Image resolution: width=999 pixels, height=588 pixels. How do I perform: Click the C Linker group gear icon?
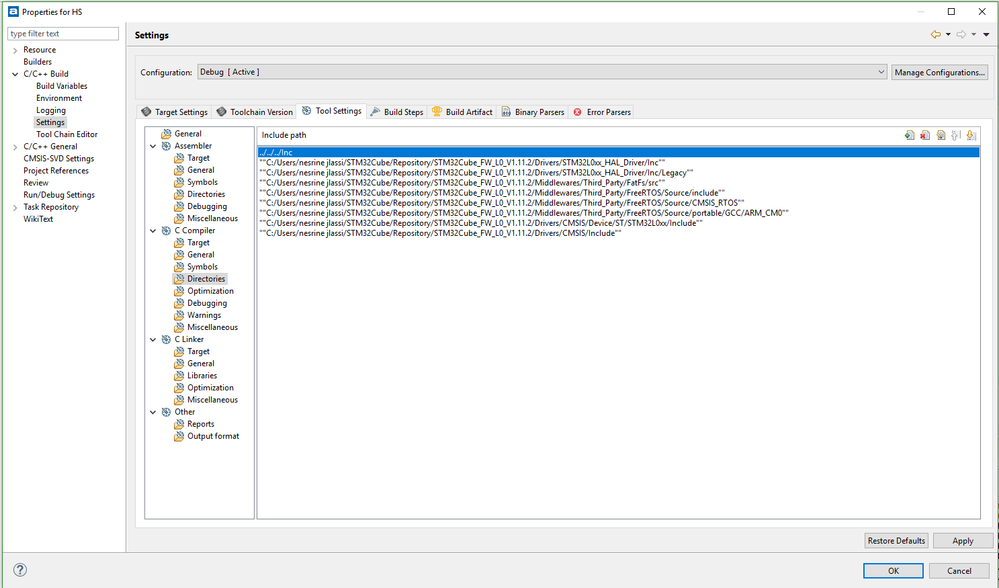coord(166,340)
